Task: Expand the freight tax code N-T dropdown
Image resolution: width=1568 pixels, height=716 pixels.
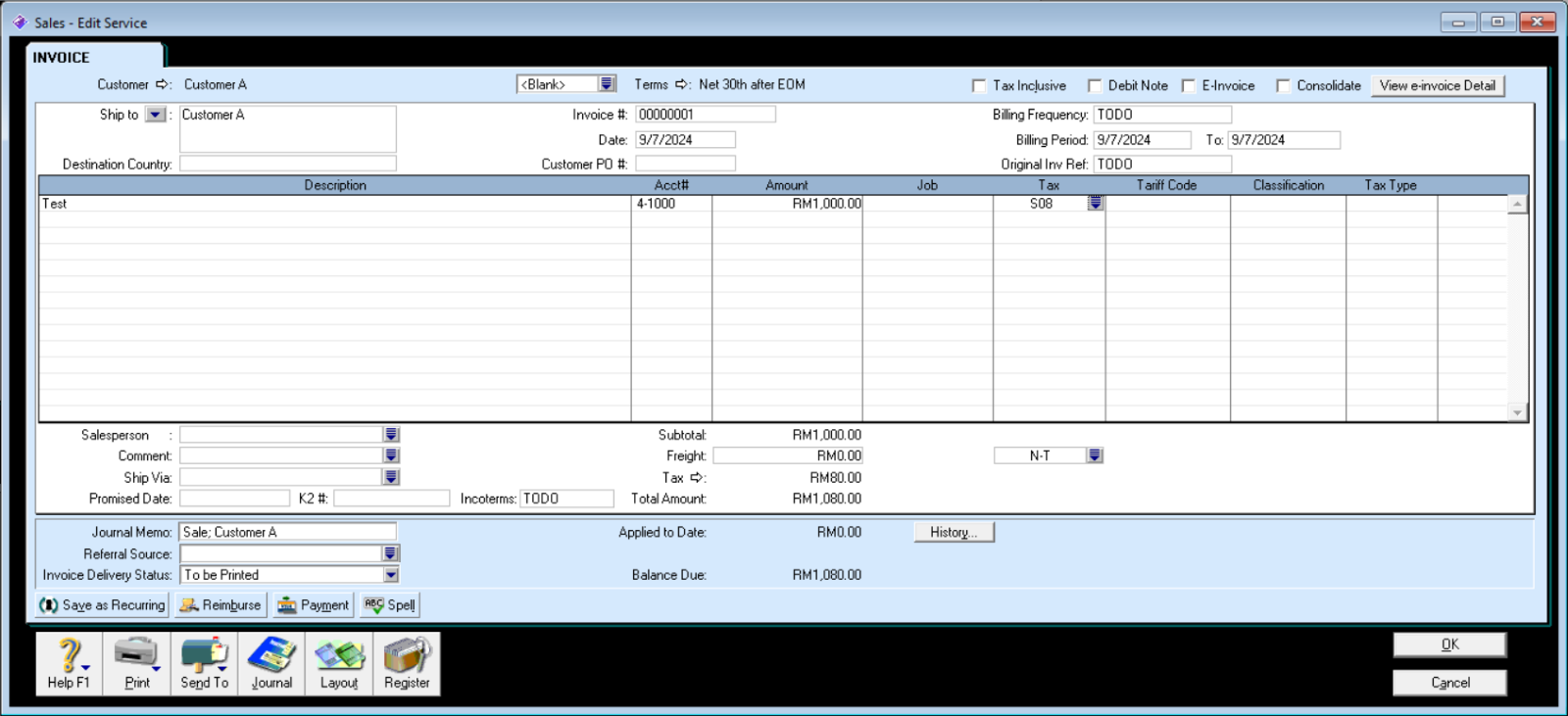Action: (1095, 455)
